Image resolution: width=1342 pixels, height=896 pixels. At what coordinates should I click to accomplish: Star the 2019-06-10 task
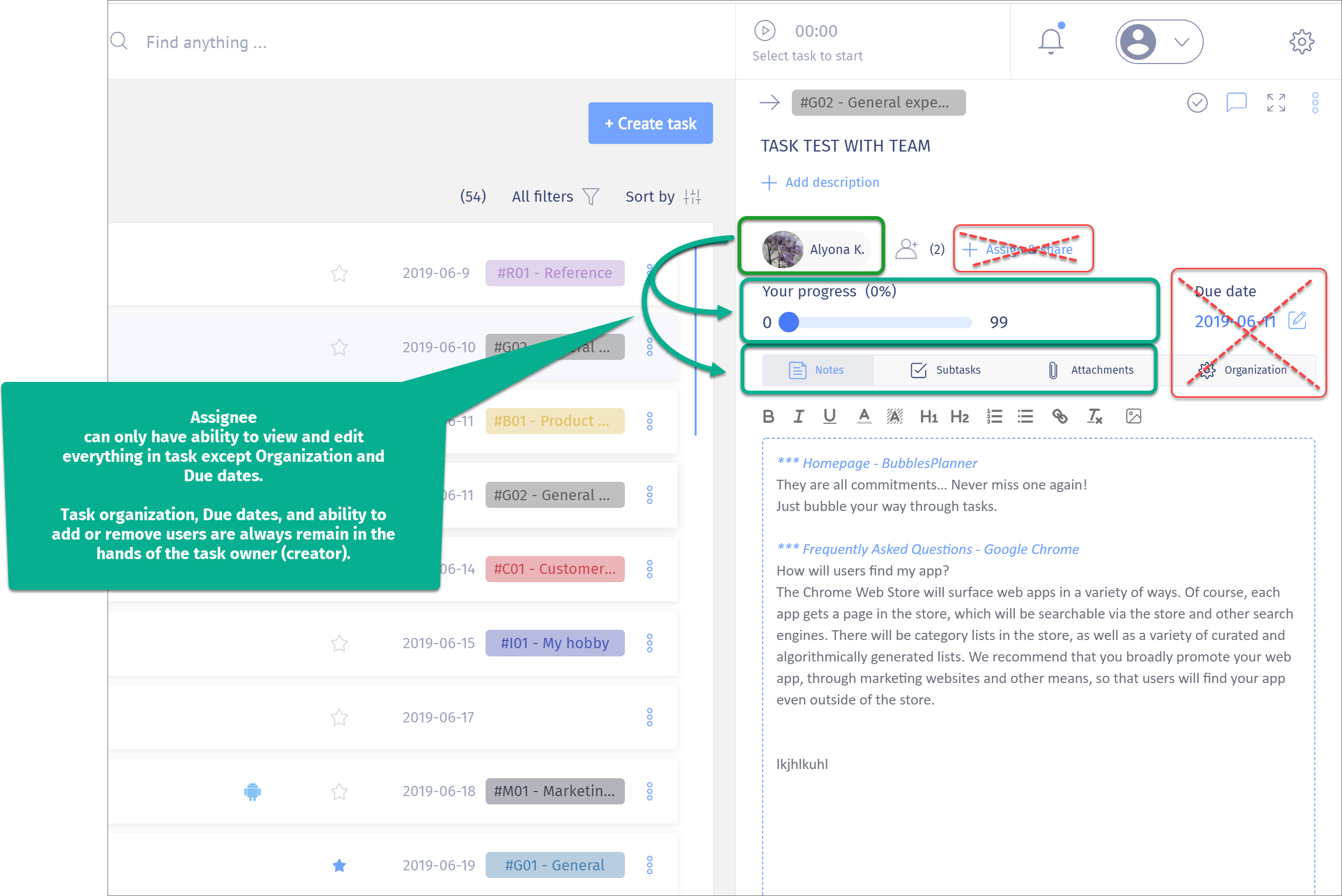[x=340, y=348]
